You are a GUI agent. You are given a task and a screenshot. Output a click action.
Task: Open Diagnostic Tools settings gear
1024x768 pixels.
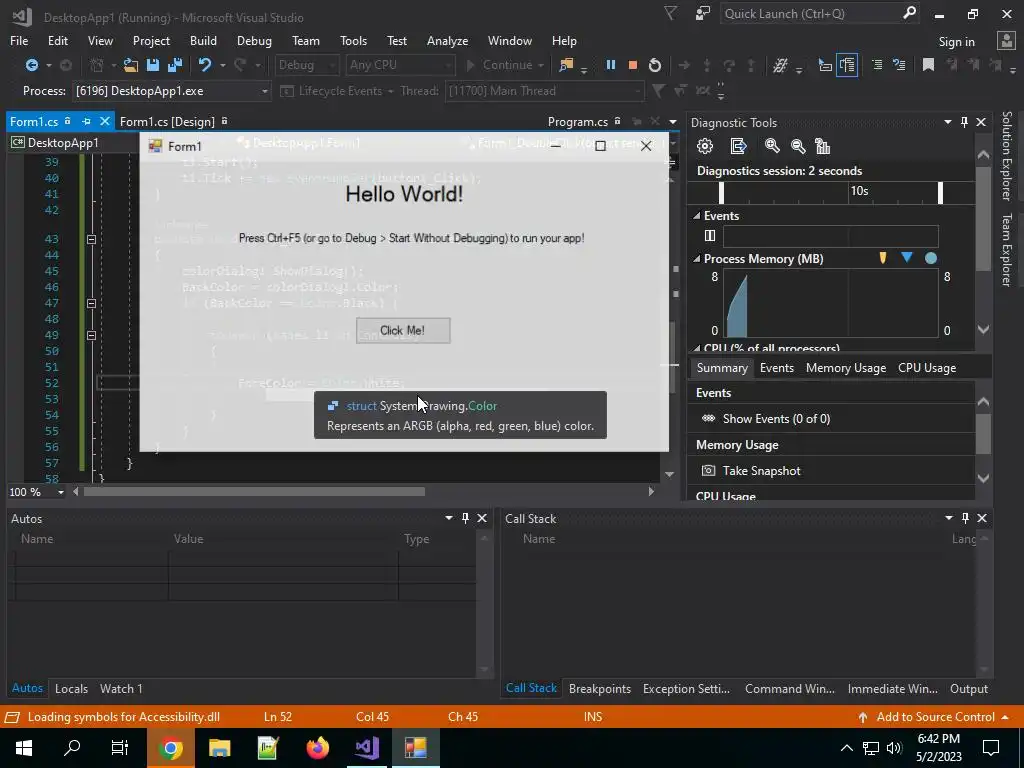pos(705,146)
